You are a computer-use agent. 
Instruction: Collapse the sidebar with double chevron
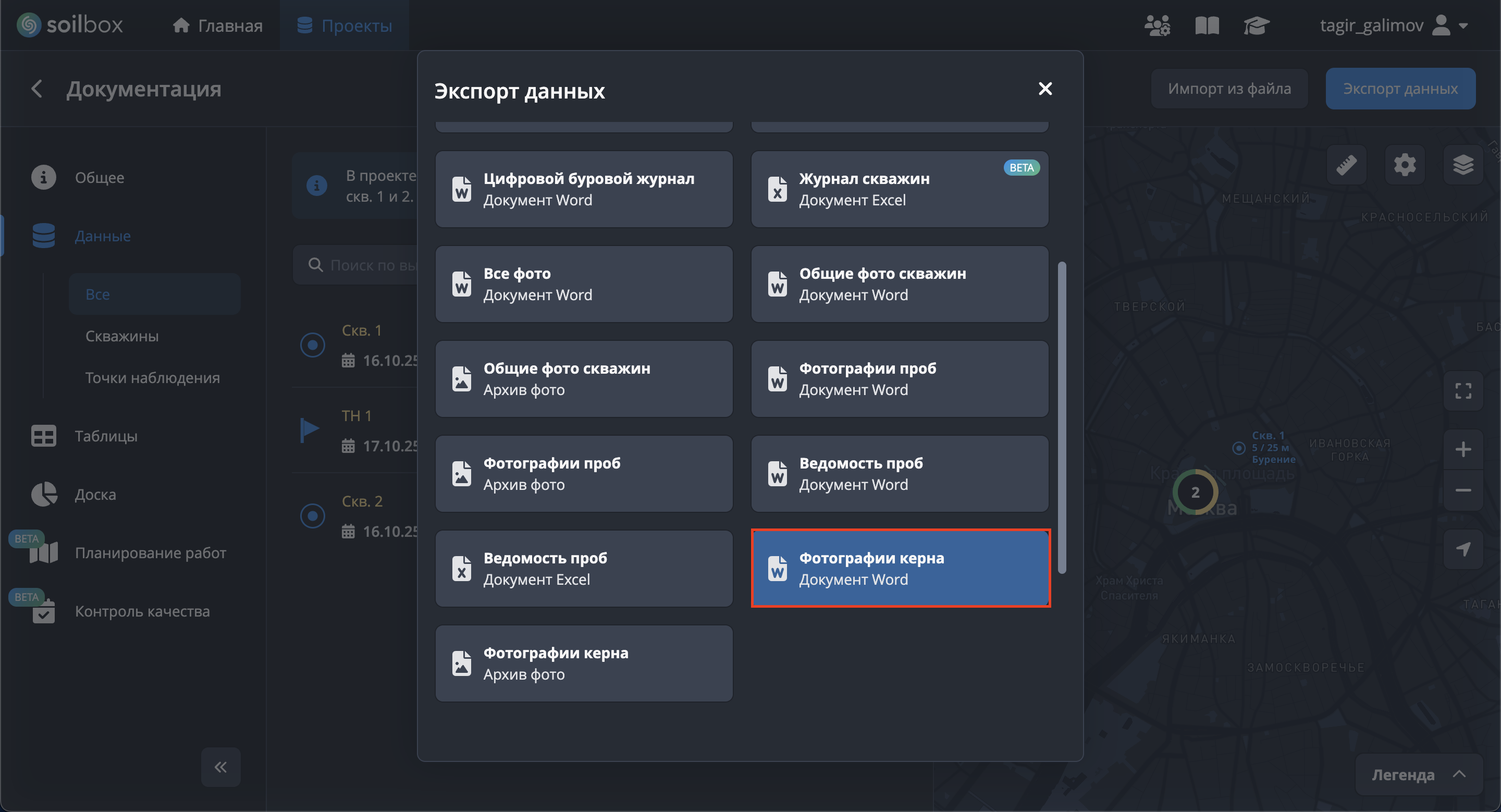220,767
